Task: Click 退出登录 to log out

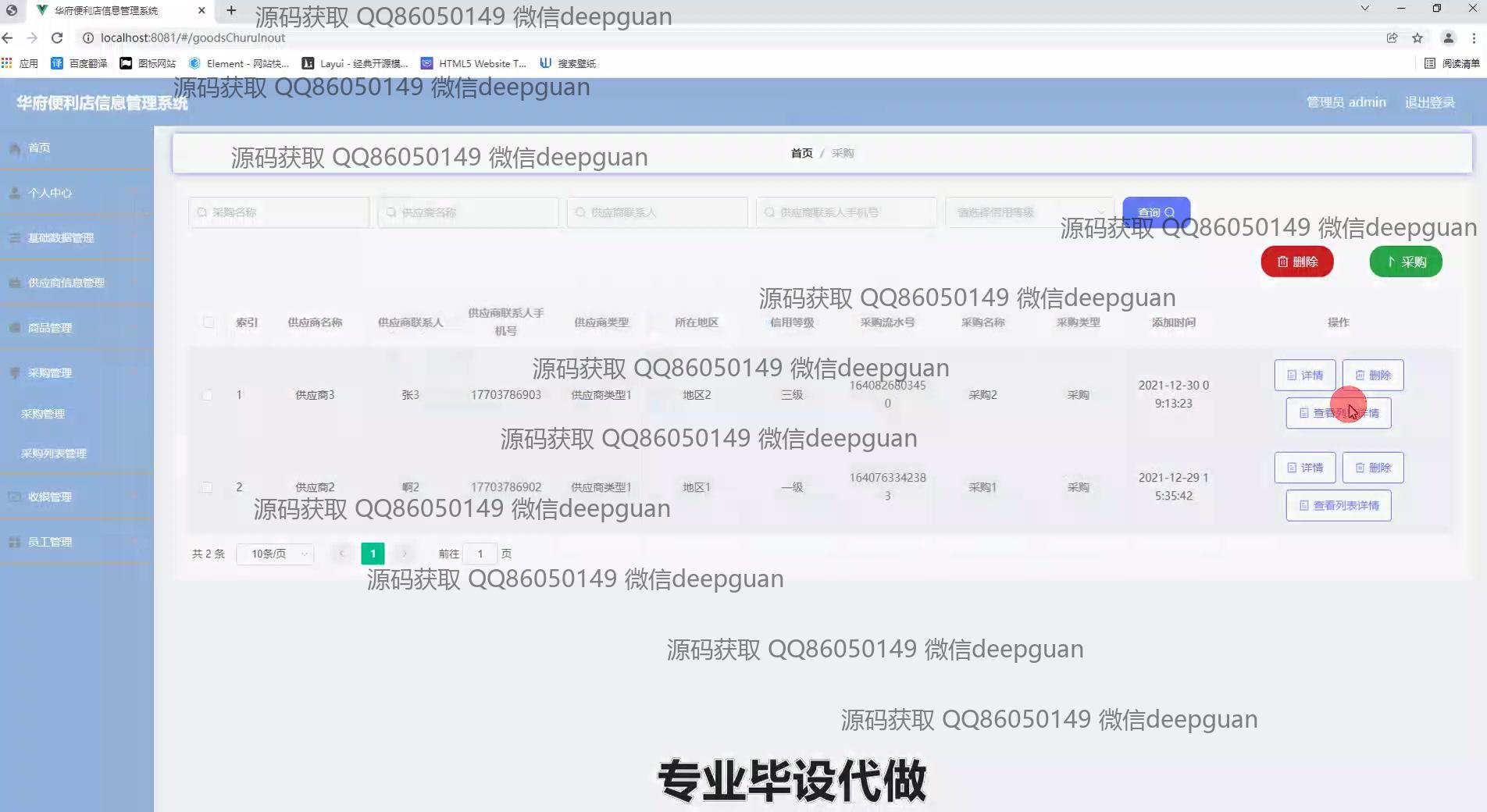Action: click(x=1429, y=102)
